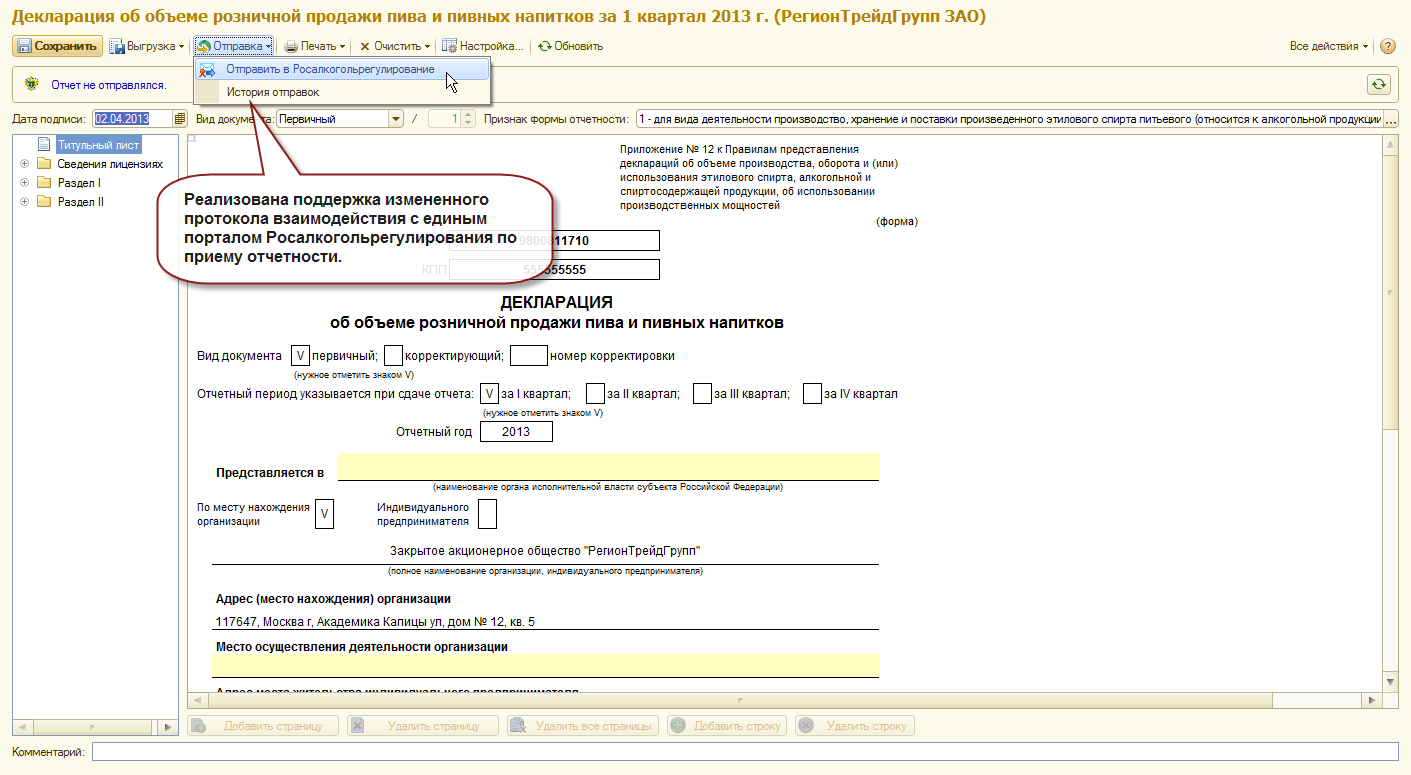Open the Печать print menu
The height and width of the screenshot is (775, 1411).
[x=314, y=46]
